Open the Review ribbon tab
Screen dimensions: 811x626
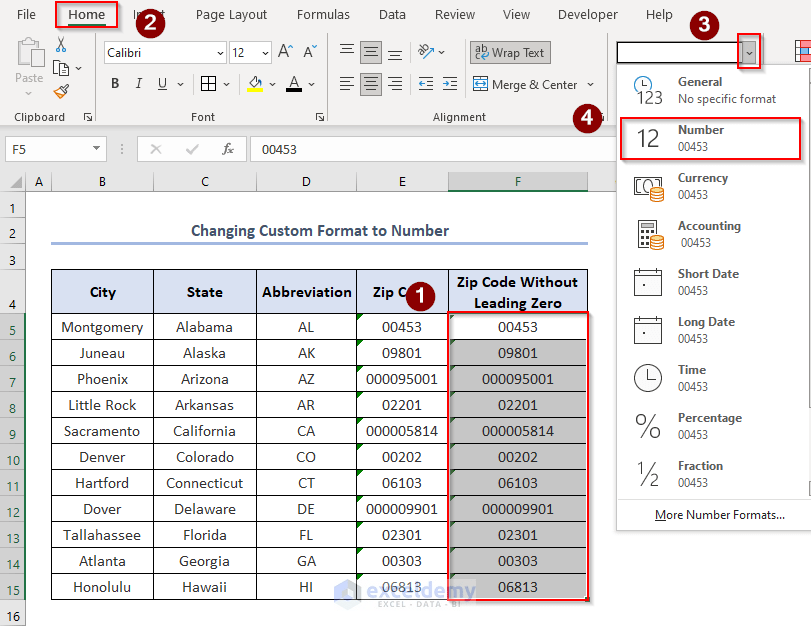point(454,14)
